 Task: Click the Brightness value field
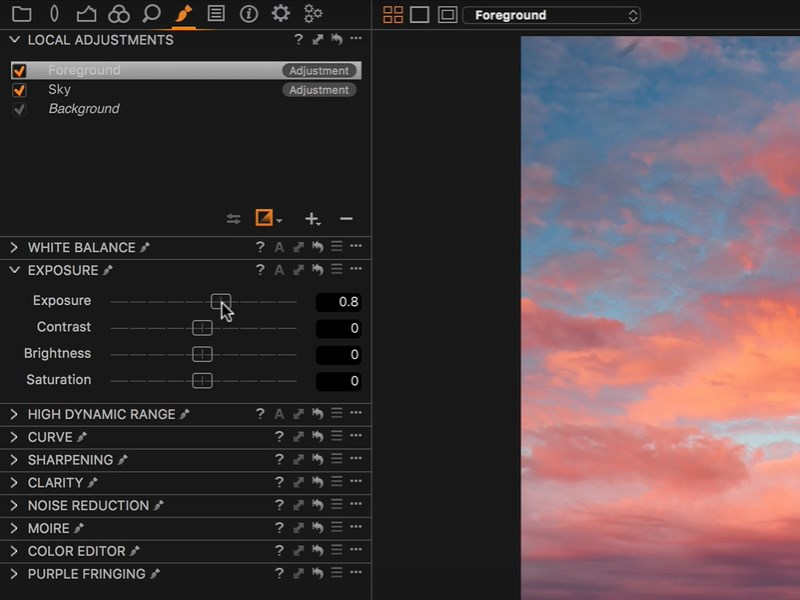click(x=338, y=355)
